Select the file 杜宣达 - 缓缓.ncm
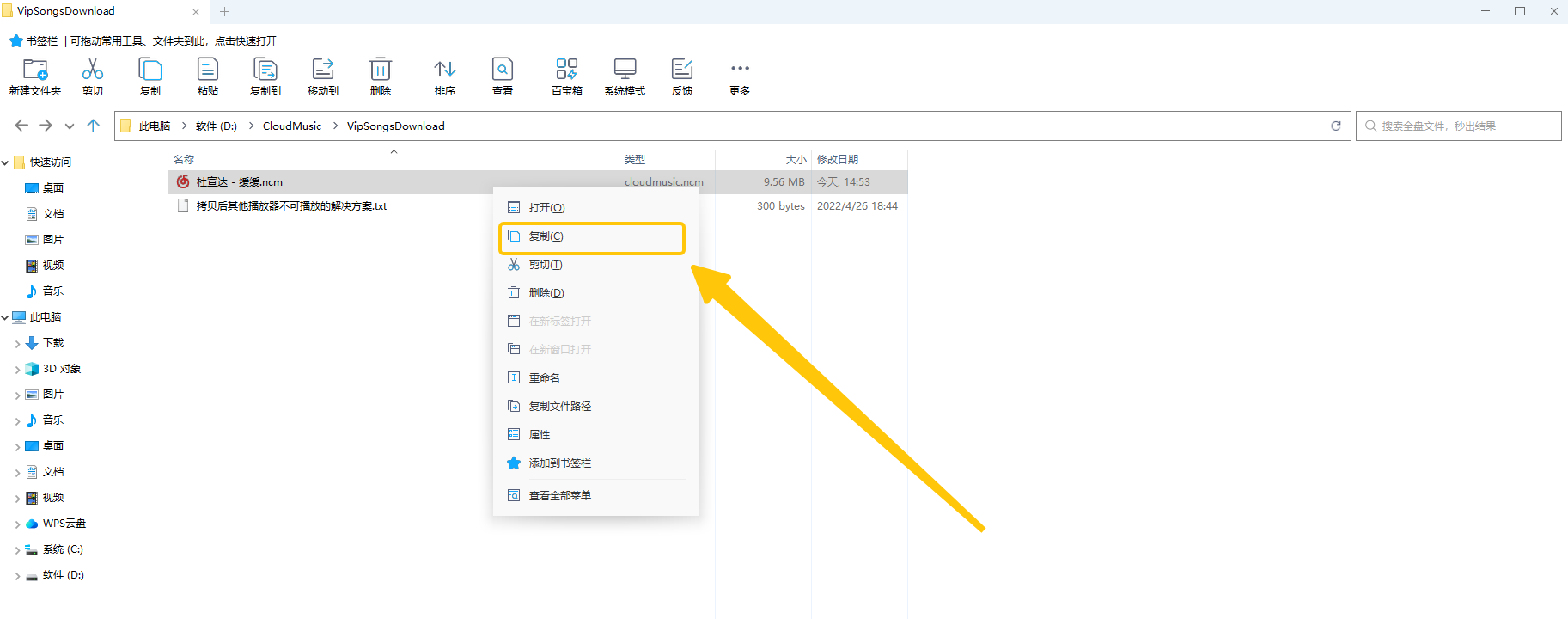 point(538,181)
